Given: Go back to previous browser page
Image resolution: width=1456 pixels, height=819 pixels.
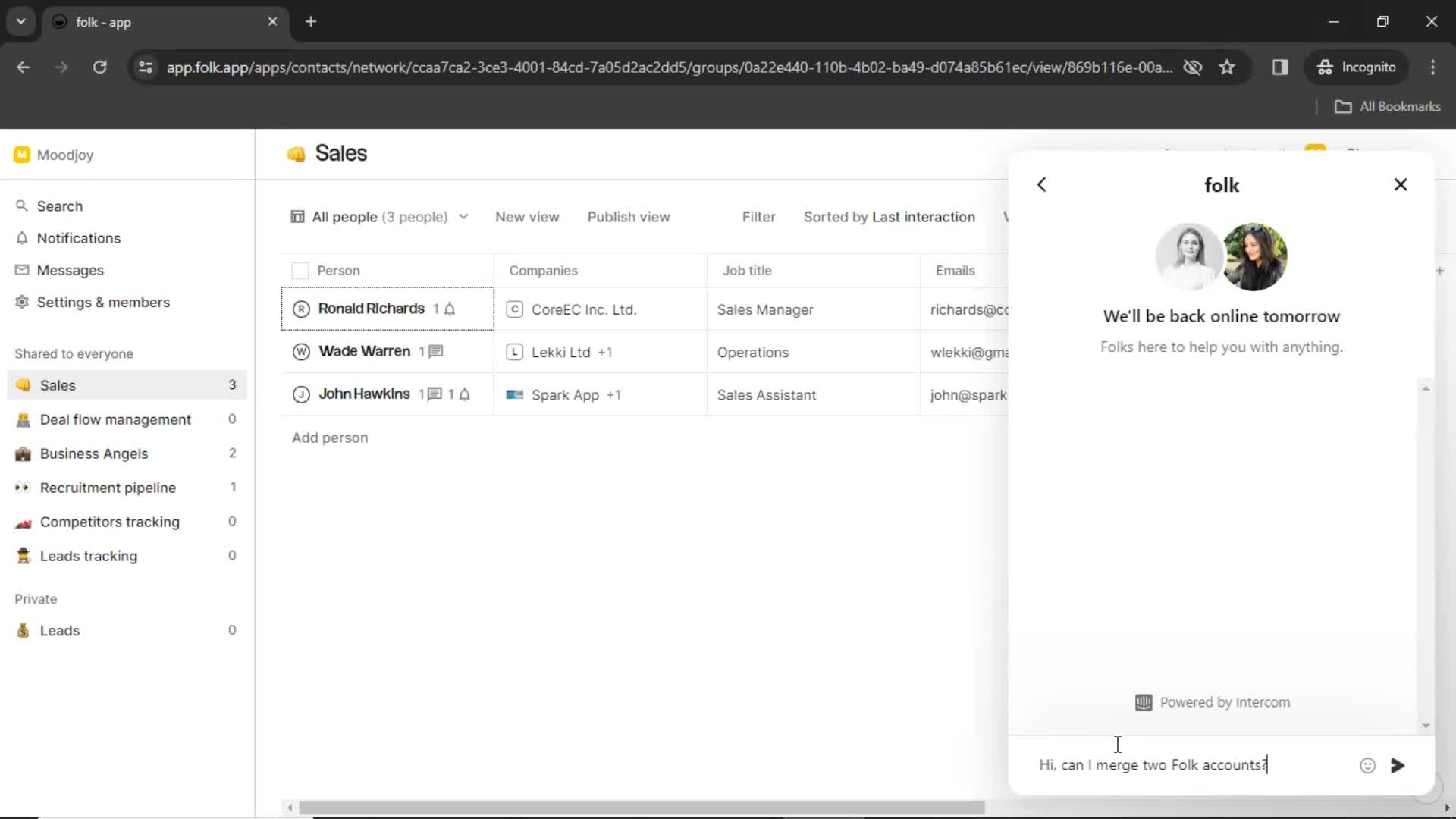Looking at the screenshot, I should pyautogui.click(x=24, y=67).
